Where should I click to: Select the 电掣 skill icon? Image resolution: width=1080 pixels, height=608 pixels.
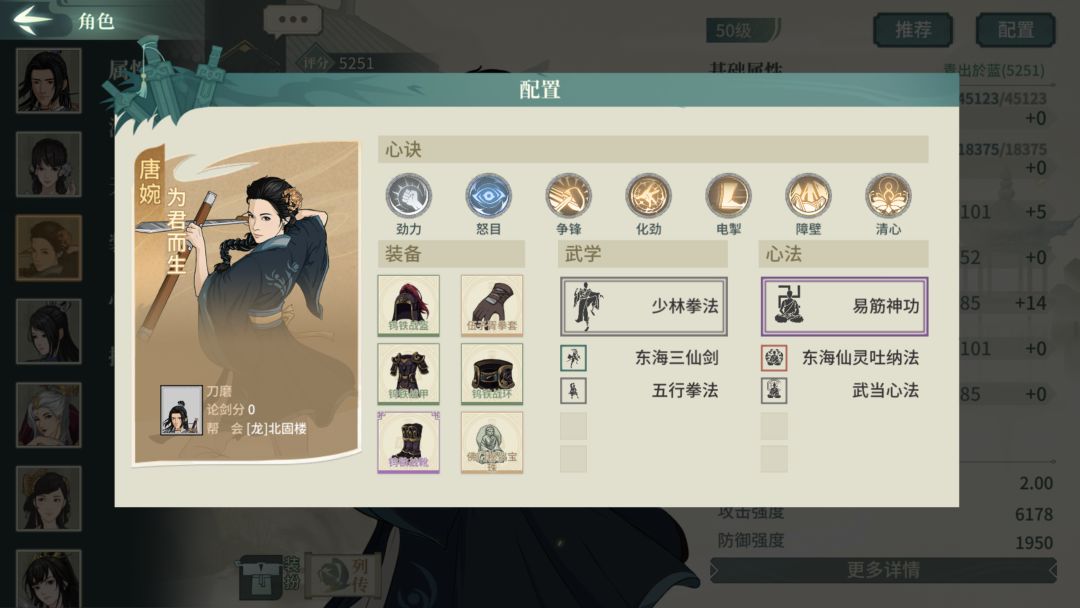coord(728,196)
